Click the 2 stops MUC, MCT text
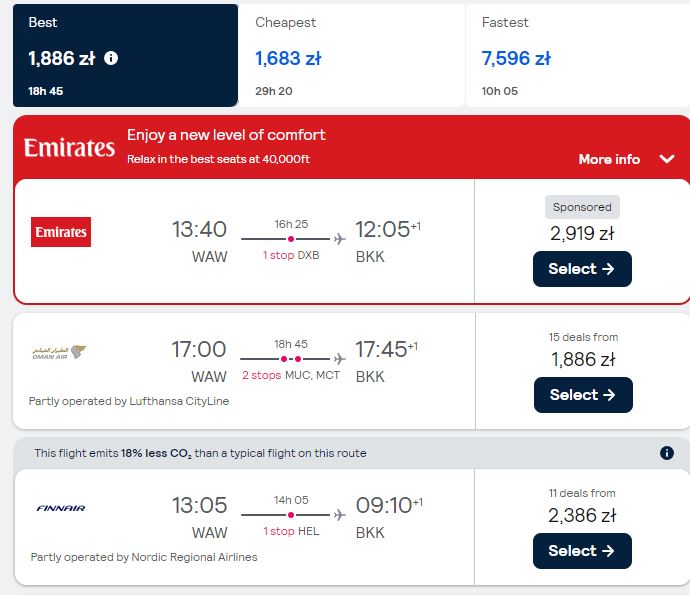Image resolution: width=690 pixels, height=595 pixels. point(291,375)
